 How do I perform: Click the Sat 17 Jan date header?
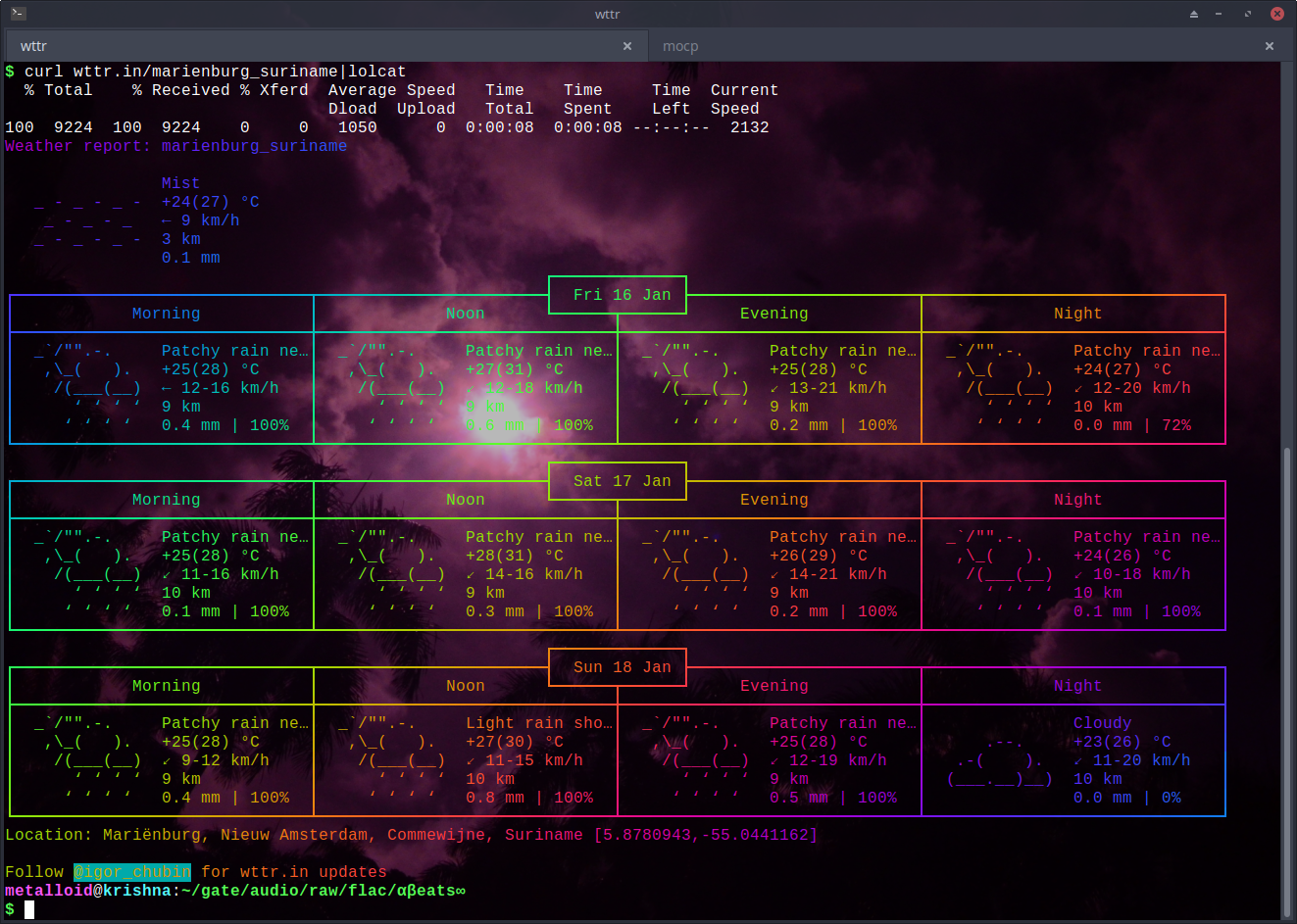click(x=622, y=481)
